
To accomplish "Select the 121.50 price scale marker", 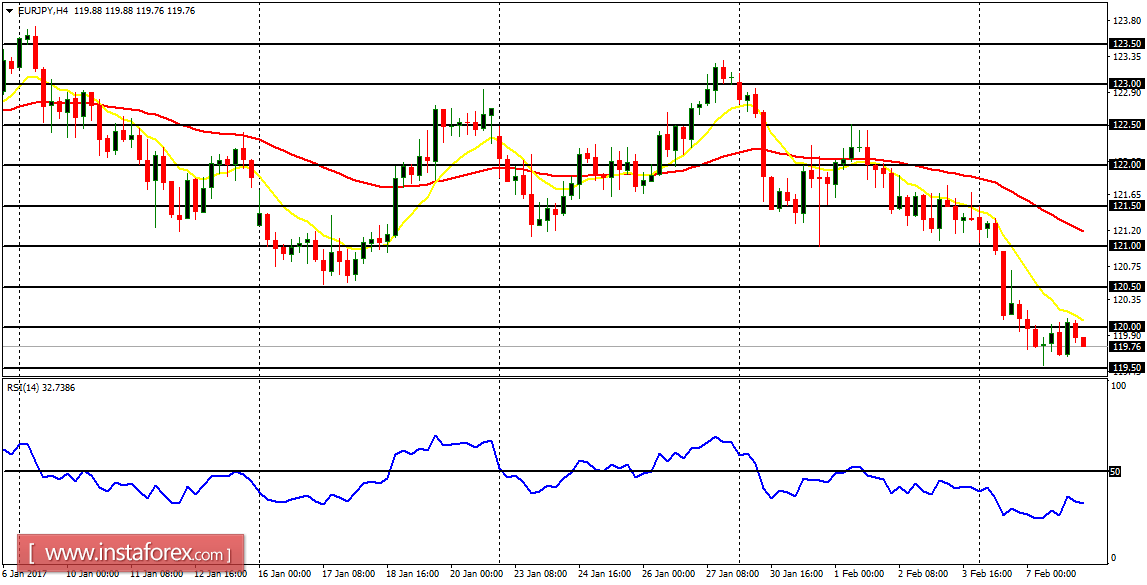I will tap(1125, 207).
